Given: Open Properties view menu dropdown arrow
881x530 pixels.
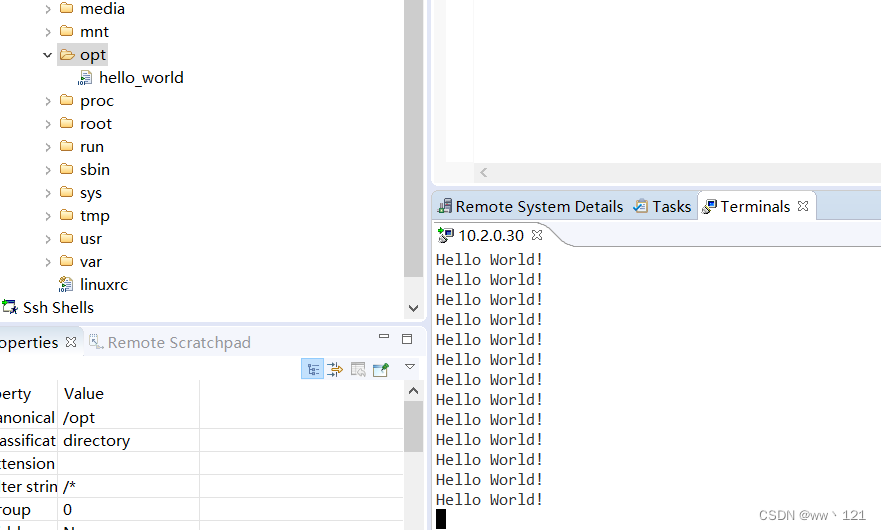Looking at the screenshot, I should (x=409, y=368).
